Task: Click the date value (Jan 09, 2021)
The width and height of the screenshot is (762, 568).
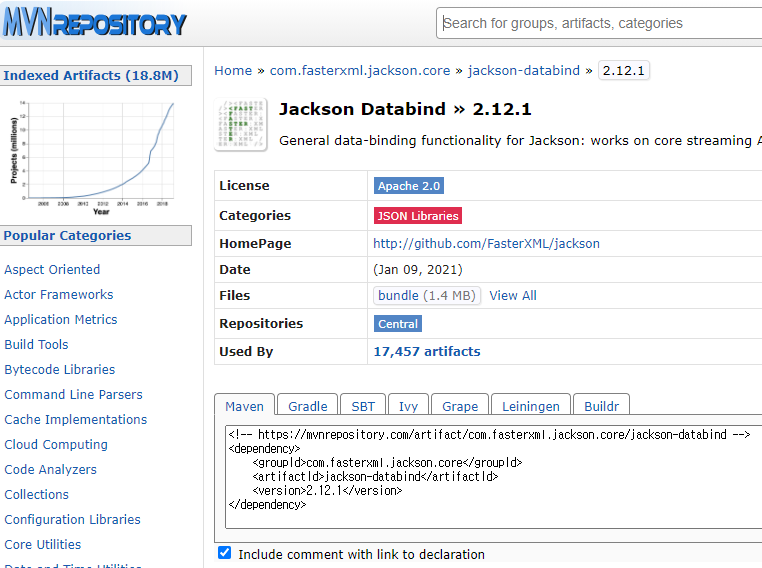Action: pos(417,270)
